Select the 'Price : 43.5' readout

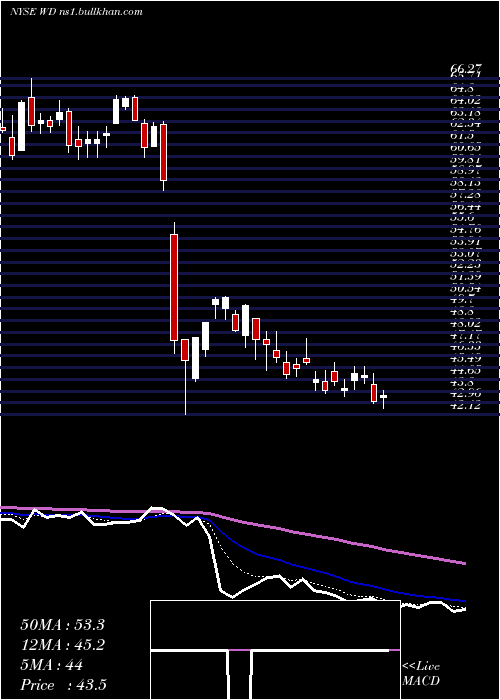(x=63, y=685)
